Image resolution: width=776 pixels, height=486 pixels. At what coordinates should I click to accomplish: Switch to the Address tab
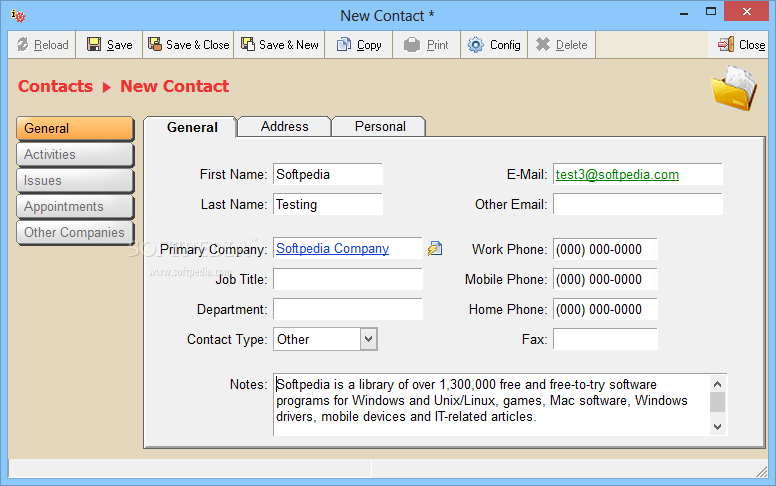pos(285,127)
